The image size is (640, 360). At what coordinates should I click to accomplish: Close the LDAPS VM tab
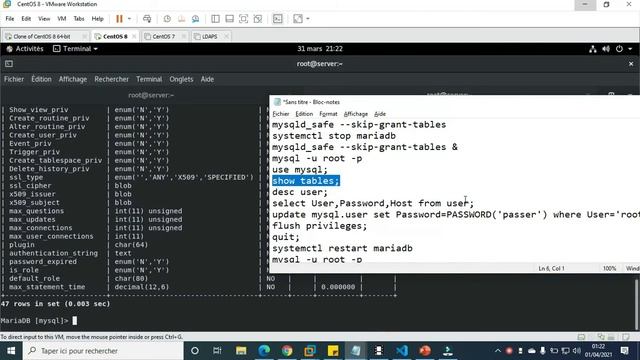tap(226, 36)
